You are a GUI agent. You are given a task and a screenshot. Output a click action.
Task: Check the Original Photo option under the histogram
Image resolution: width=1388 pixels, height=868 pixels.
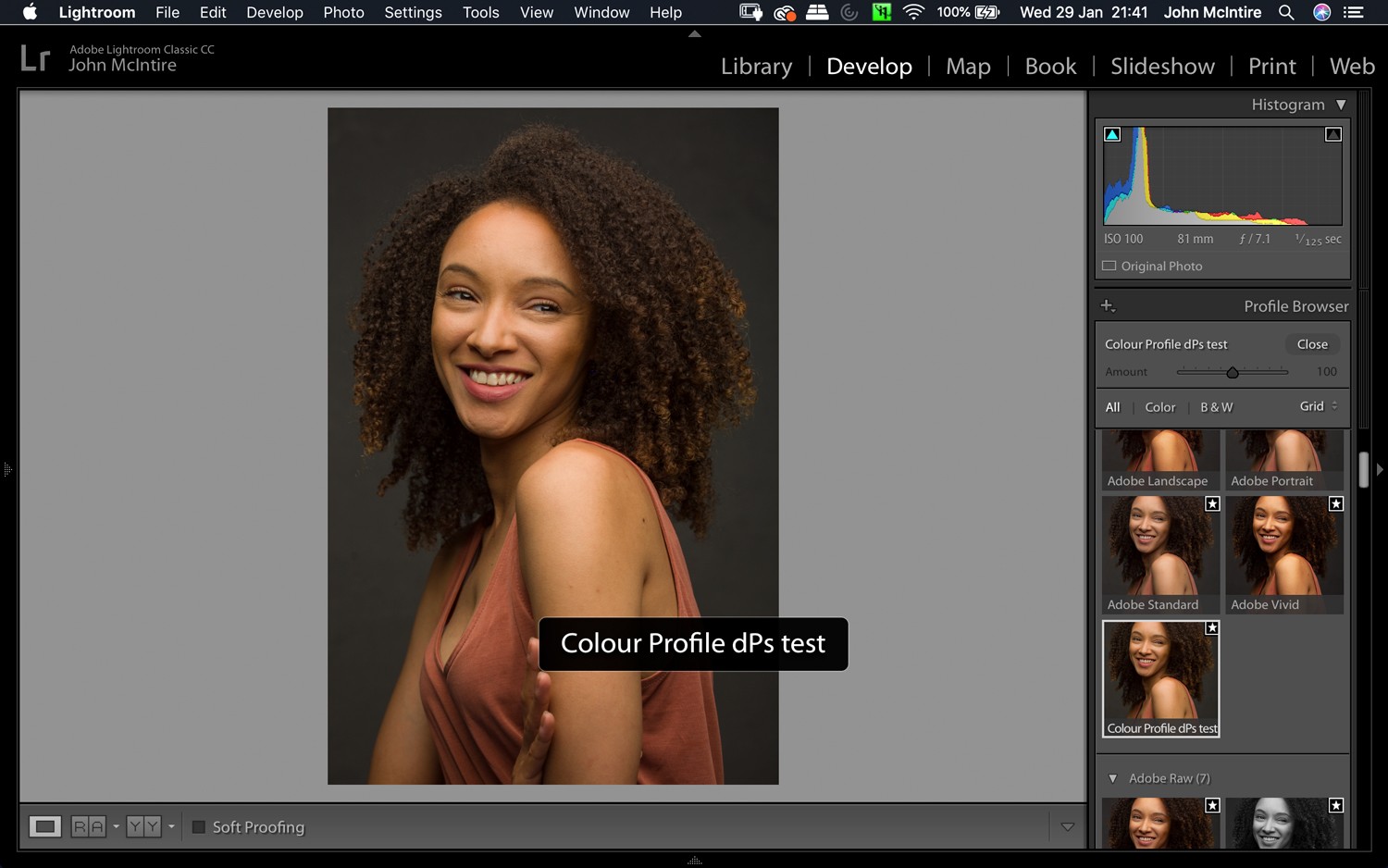1109,266
